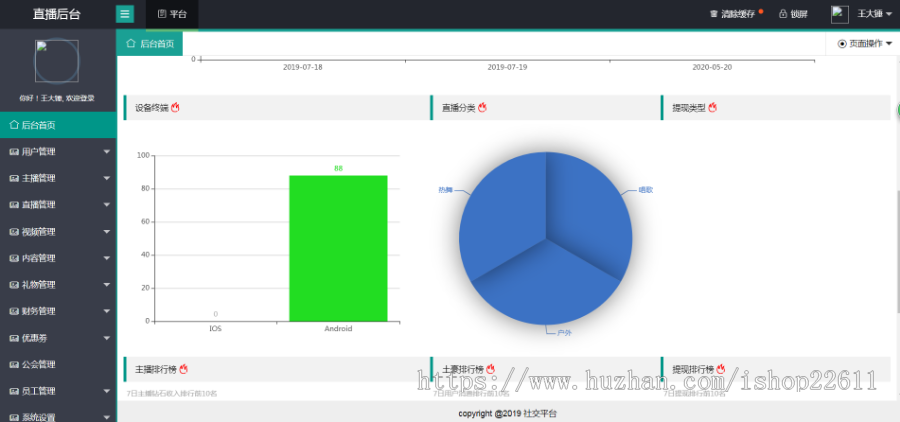Expand the 财务管理 arrow

click(x=107, y=311)
